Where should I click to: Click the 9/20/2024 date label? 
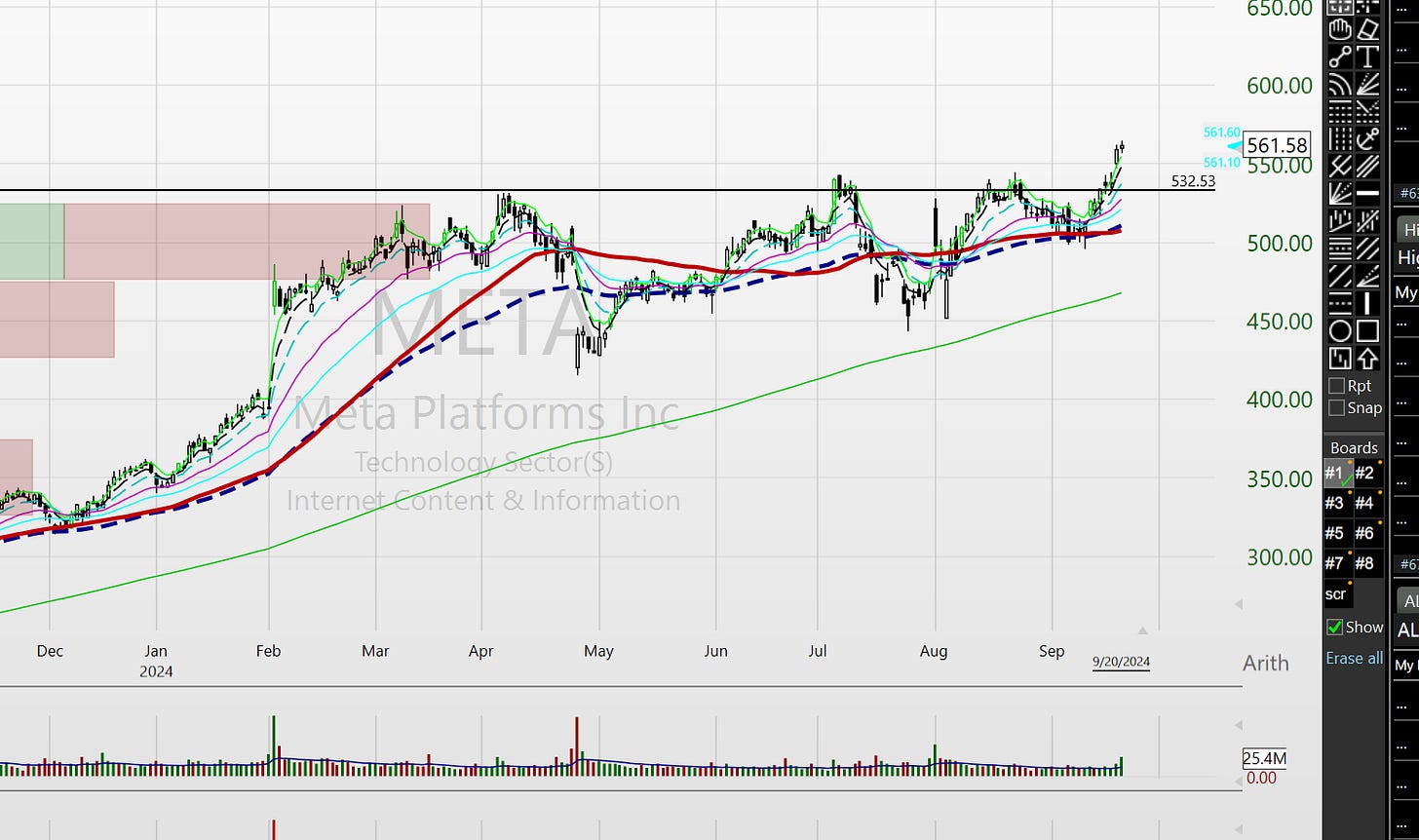1121,662
